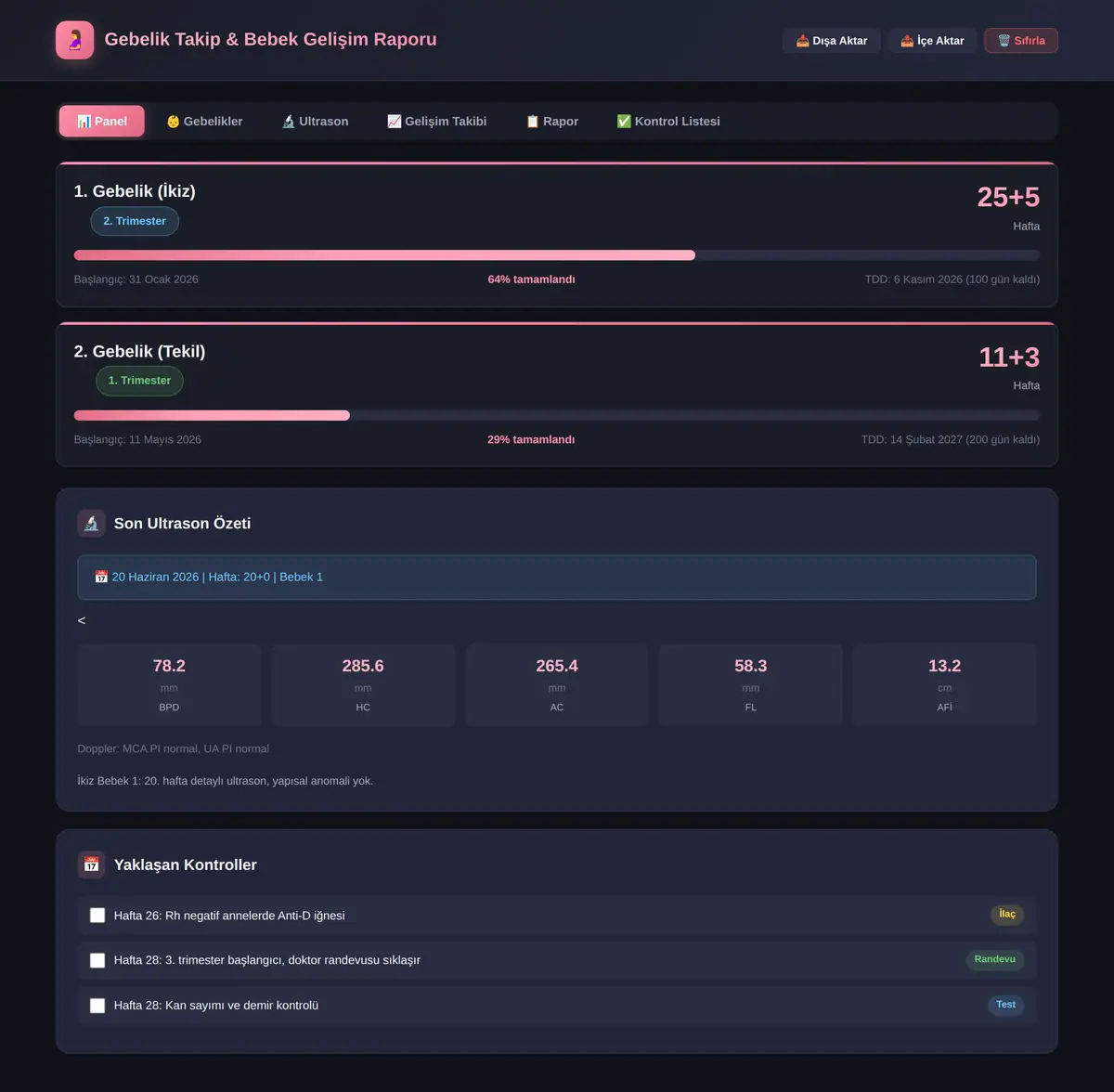Screen dimensions: 1114x1092
Task: Click the 20 Haziran 2026 ultrasound date banner
Action: tap(557, 578)
